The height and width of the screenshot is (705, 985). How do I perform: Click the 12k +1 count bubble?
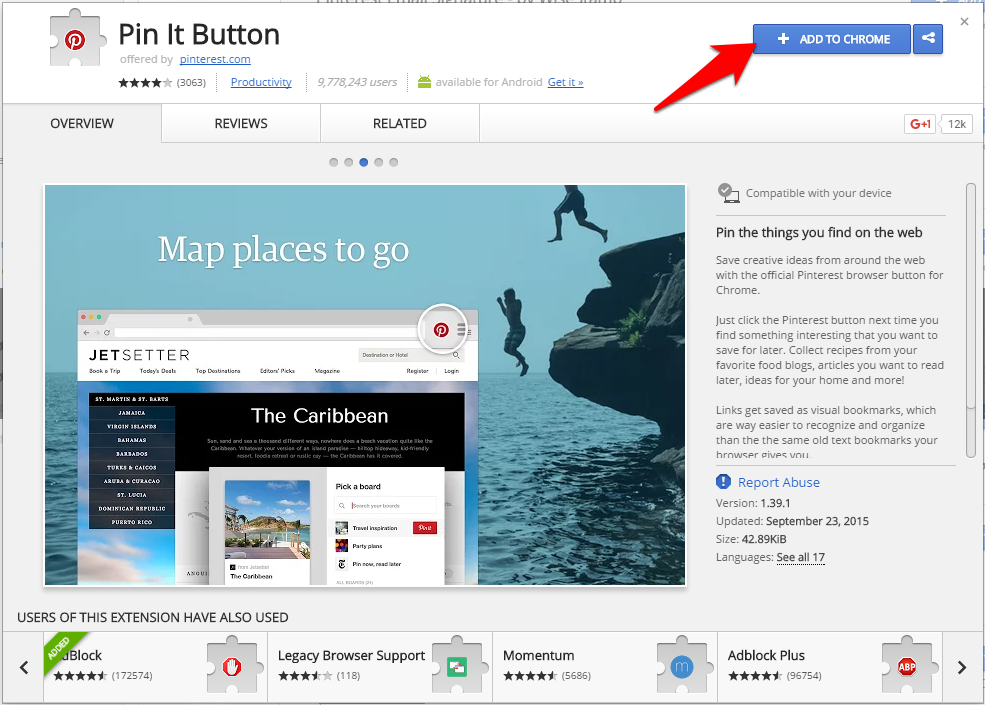956,124
